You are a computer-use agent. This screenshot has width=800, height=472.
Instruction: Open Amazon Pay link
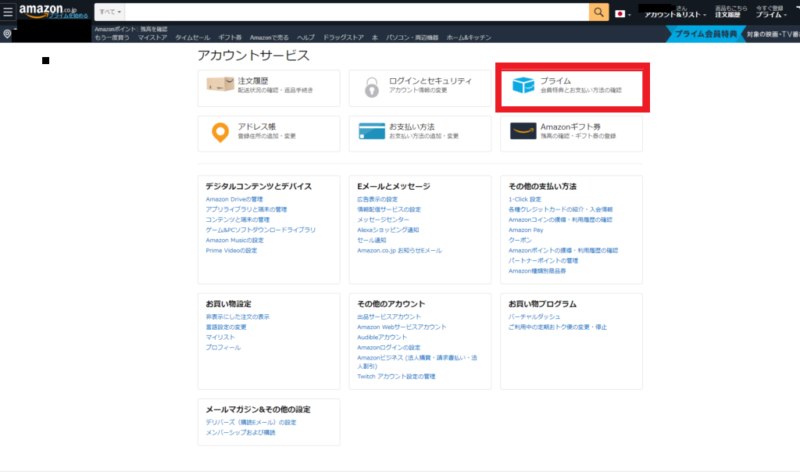click(526, 230)
